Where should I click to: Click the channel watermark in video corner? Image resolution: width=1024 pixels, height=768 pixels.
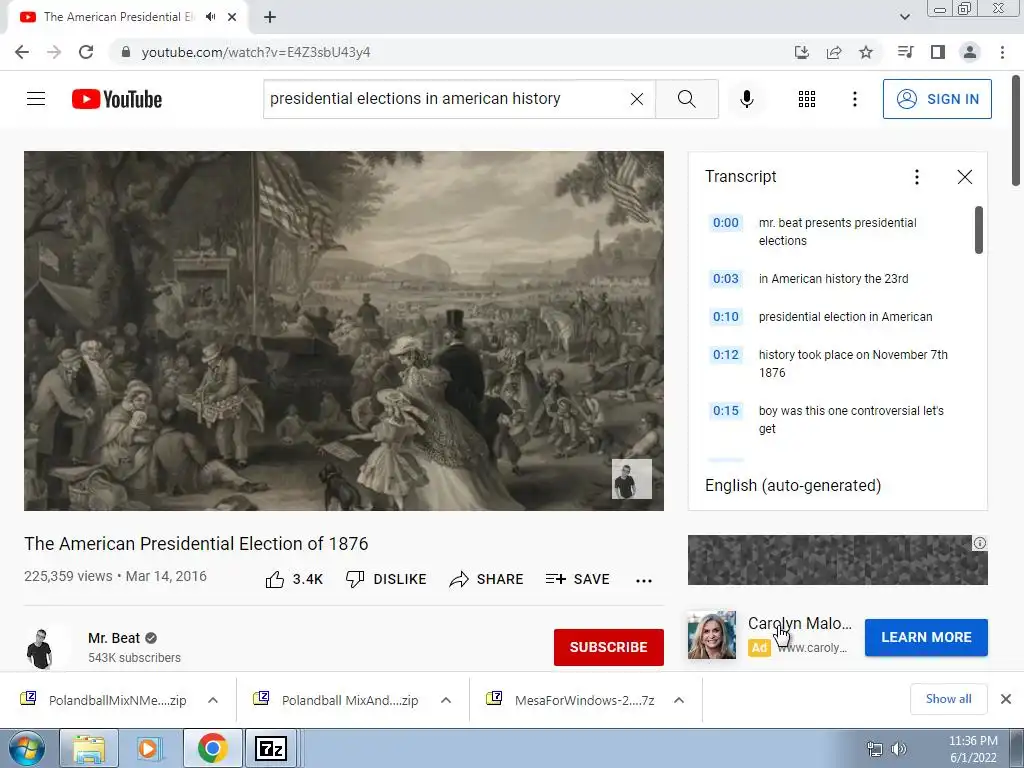[632, 479]
